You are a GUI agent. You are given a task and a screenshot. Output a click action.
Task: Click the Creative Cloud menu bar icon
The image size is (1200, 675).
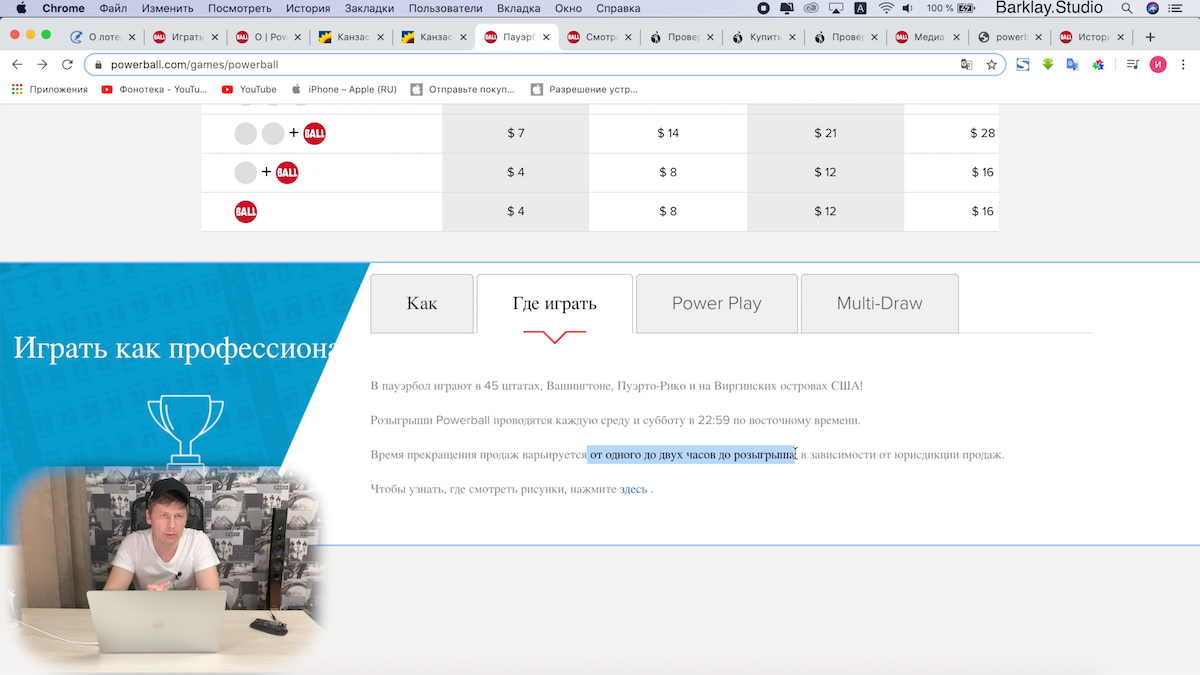tap(812, 8)
